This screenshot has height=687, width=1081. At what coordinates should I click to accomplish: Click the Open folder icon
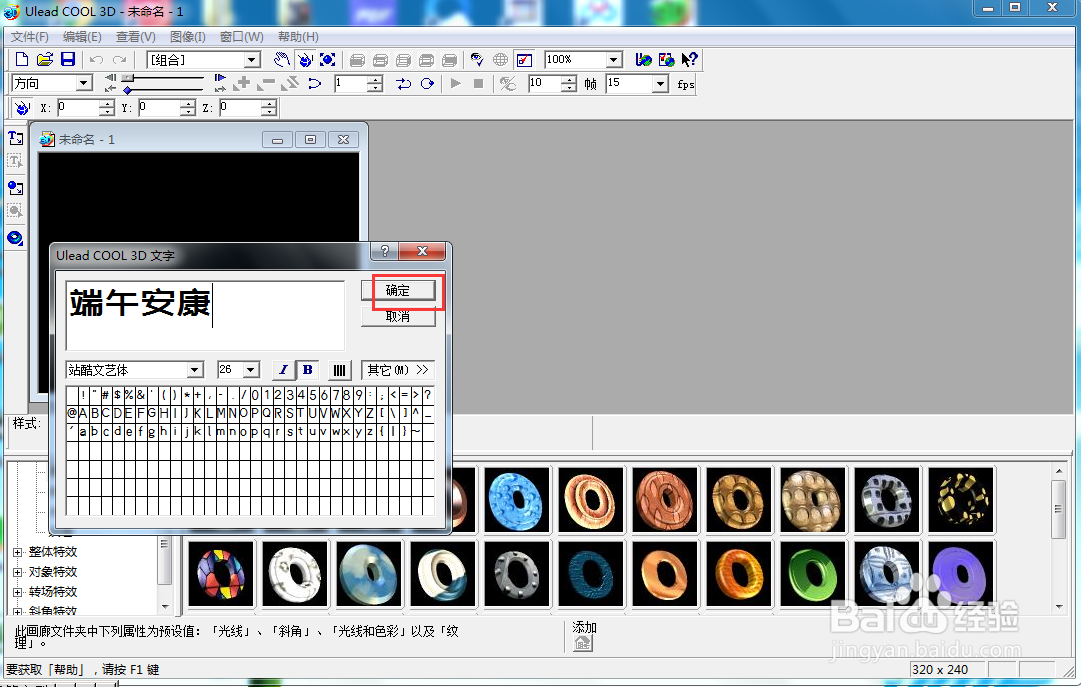pos(45,60)
